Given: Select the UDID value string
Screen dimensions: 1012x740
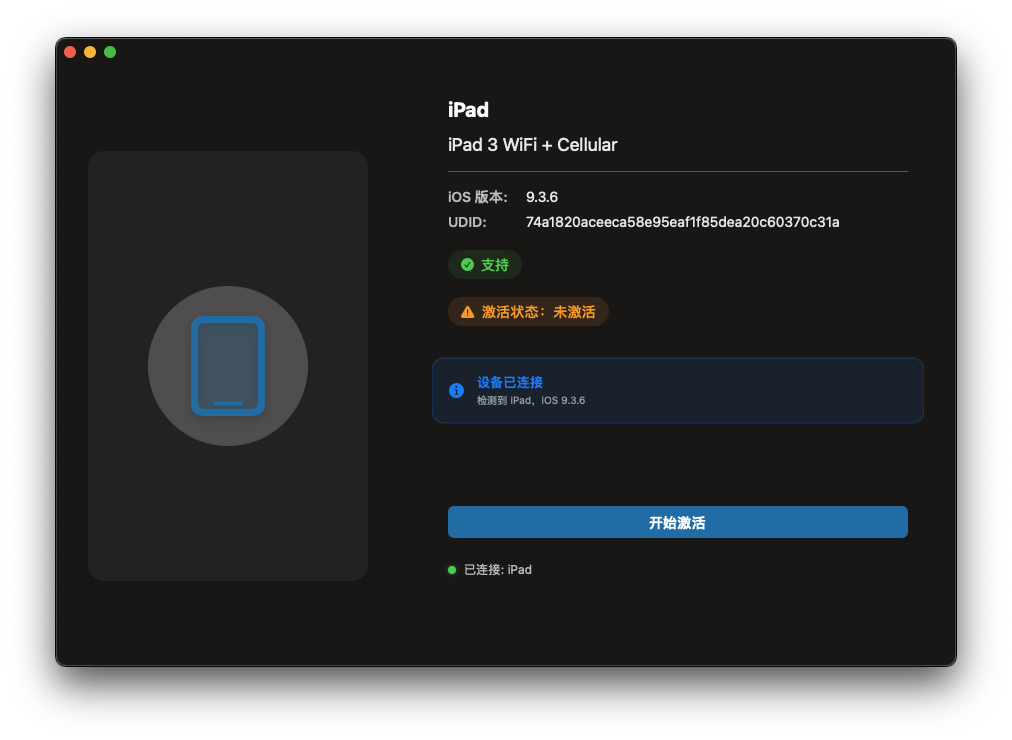Looking at the screenshot, I should (682, 222).
